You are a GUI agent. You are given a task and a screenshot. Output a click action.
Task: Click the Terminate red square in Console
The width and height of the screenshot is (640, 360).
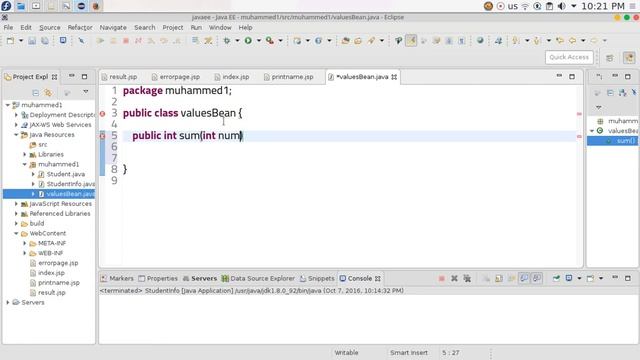[442, 278]
